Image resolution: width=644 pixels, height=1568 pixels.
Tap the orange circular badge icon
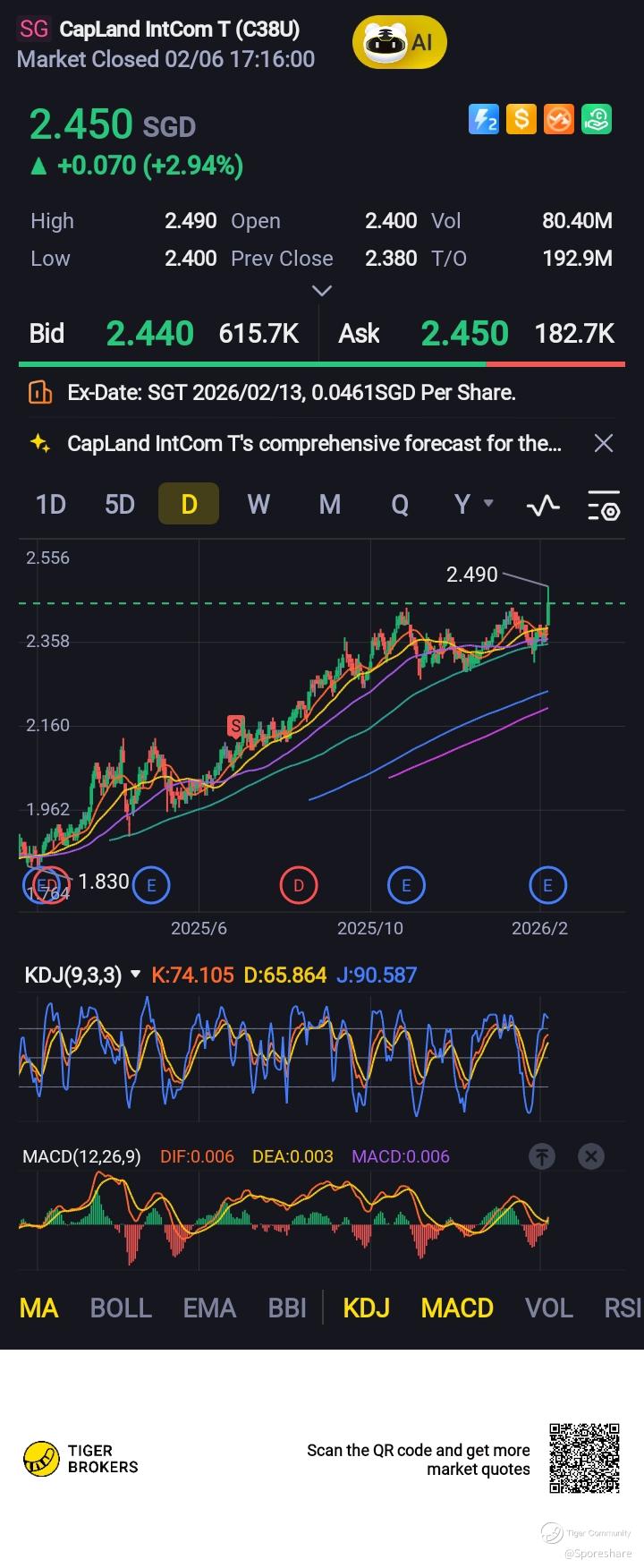tap(559, 119)
